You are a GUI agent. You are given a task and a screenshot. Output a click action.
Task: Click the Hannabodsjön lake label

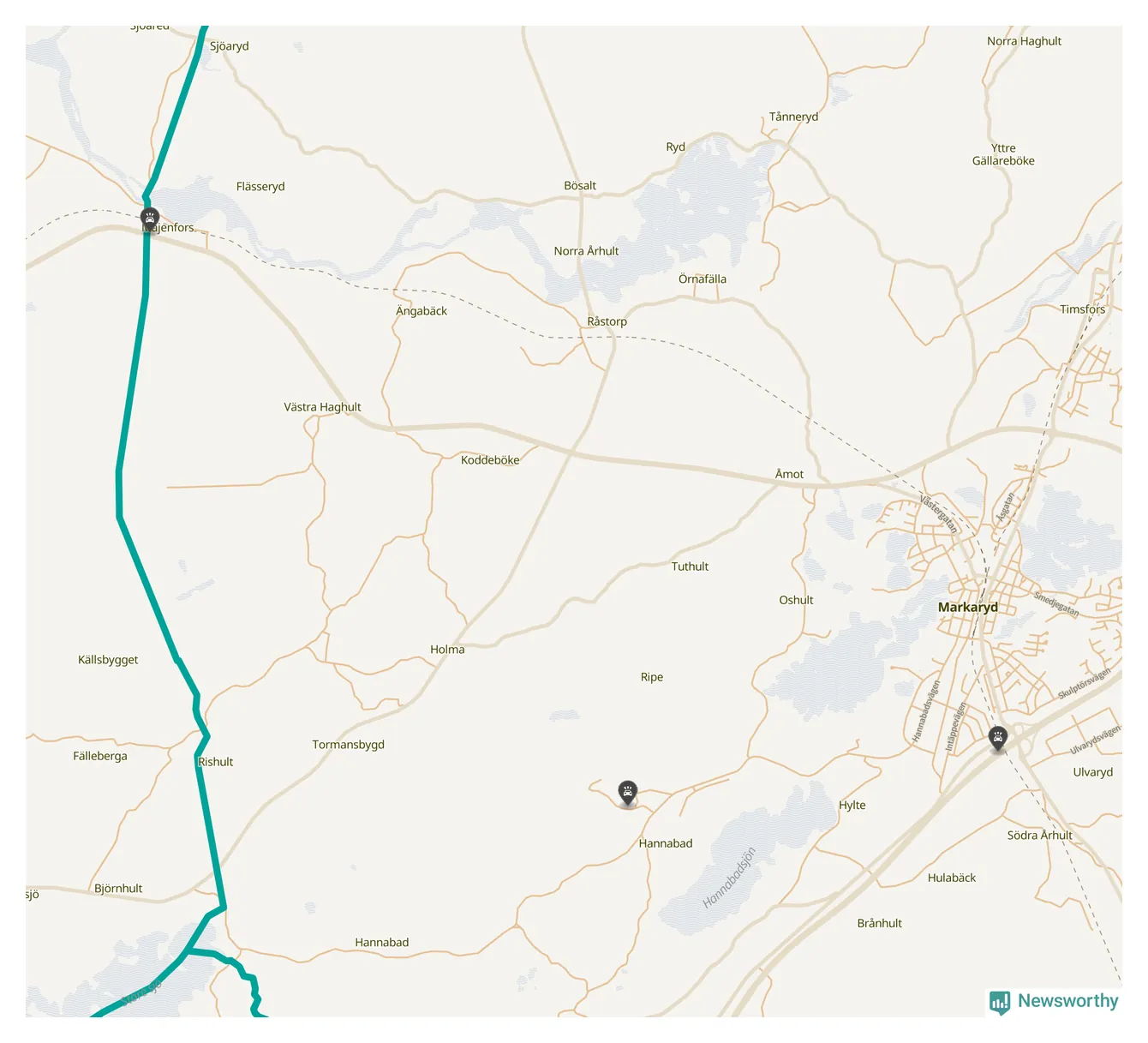(x=729, y=878)
